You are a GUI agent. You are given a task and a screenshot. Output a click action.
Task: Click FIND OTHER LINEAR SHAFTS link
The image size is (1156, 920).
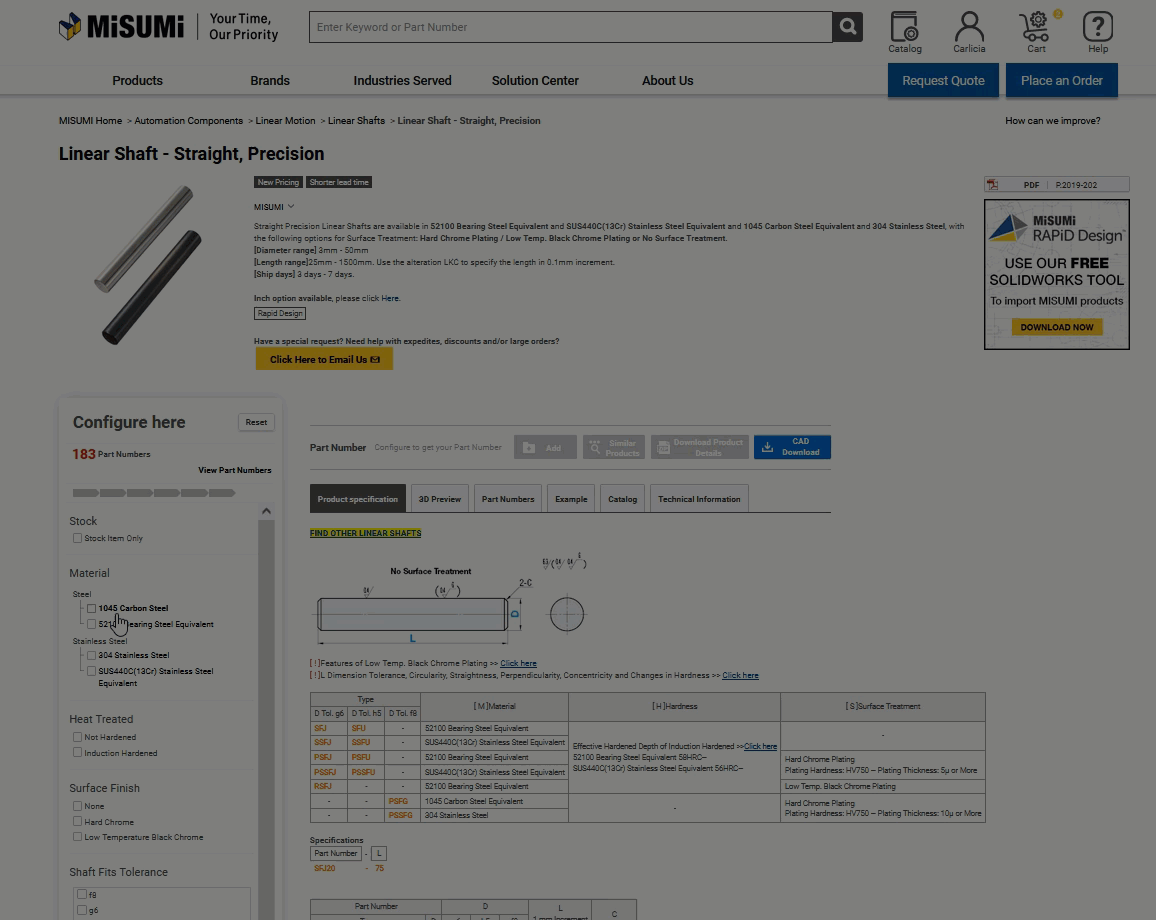366,533
